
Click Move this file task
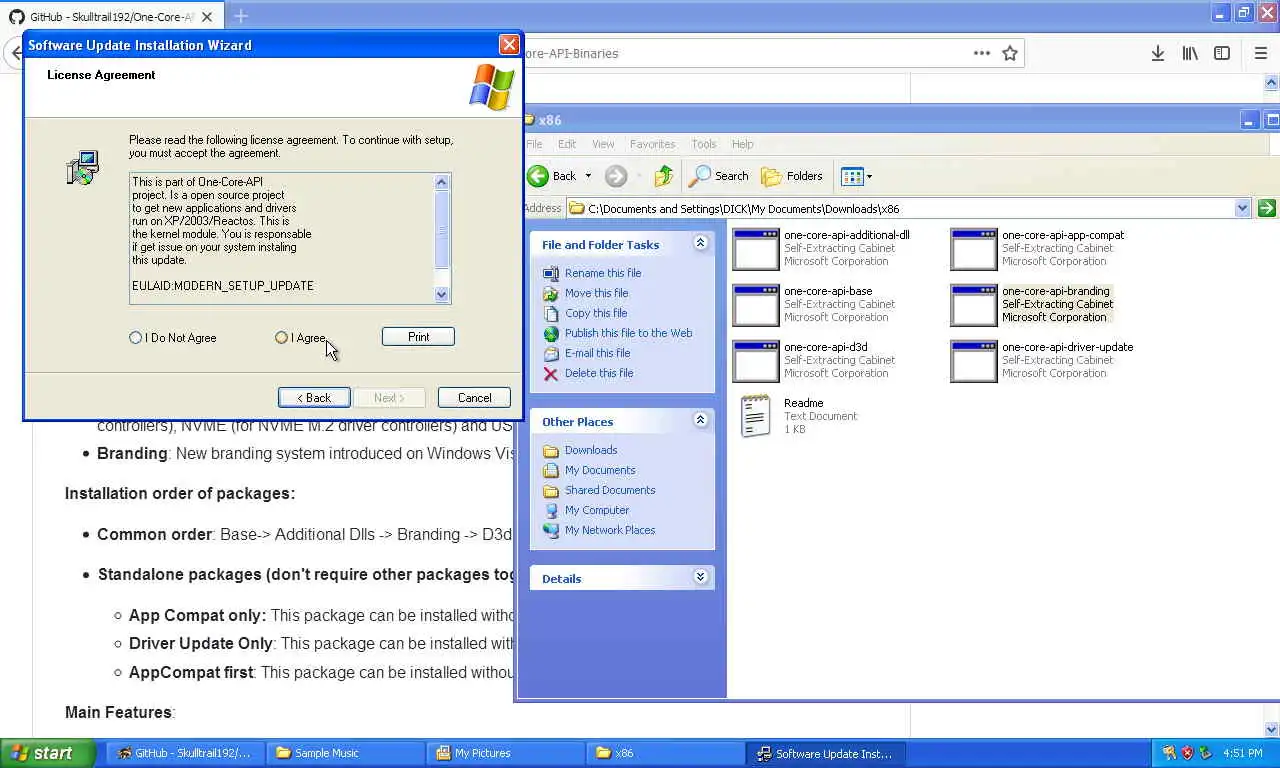(596, 293)
